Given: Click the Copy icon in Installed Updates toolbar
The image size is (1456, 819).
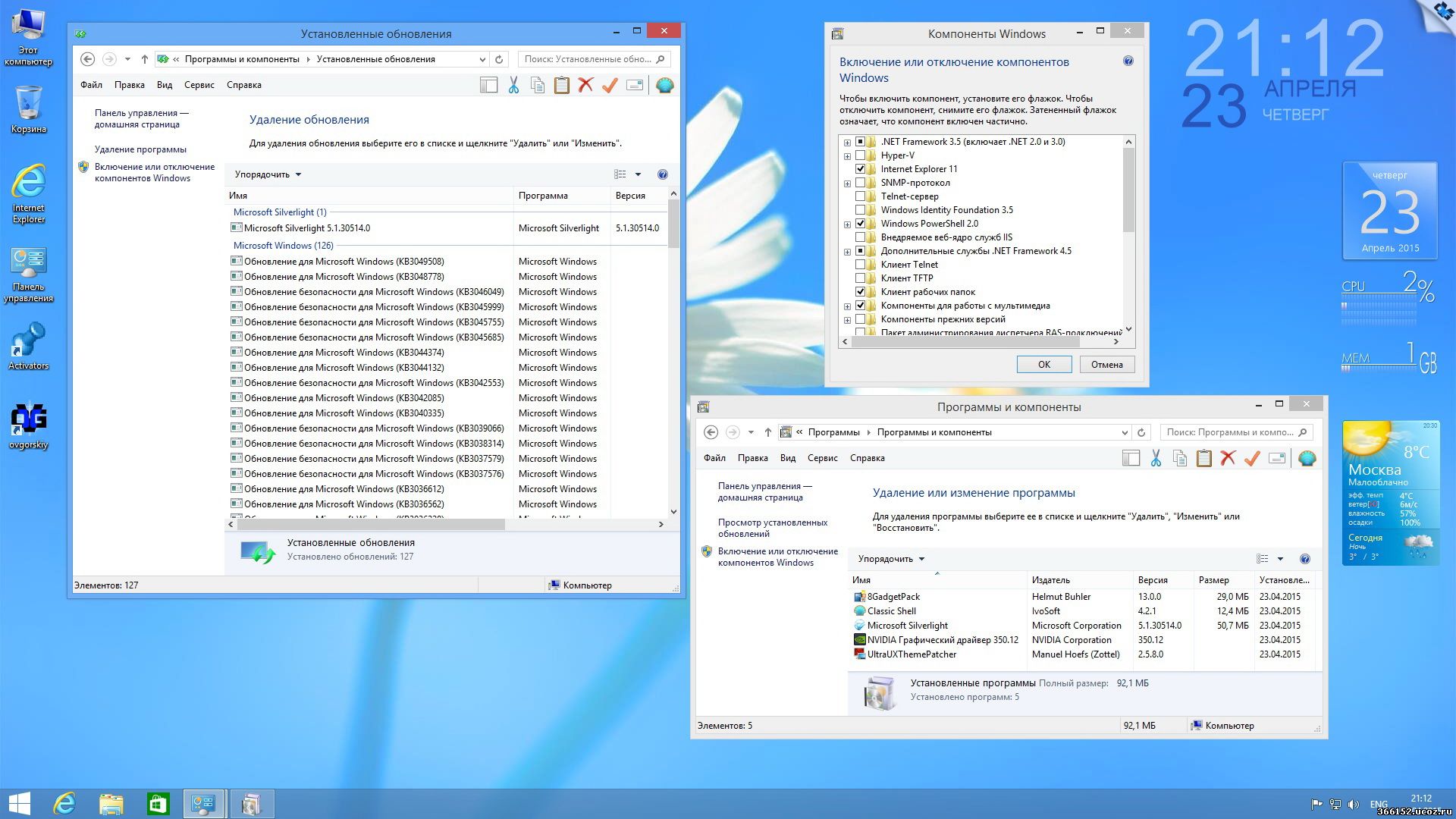Looking at the screenshot, I should click(538, 85).
